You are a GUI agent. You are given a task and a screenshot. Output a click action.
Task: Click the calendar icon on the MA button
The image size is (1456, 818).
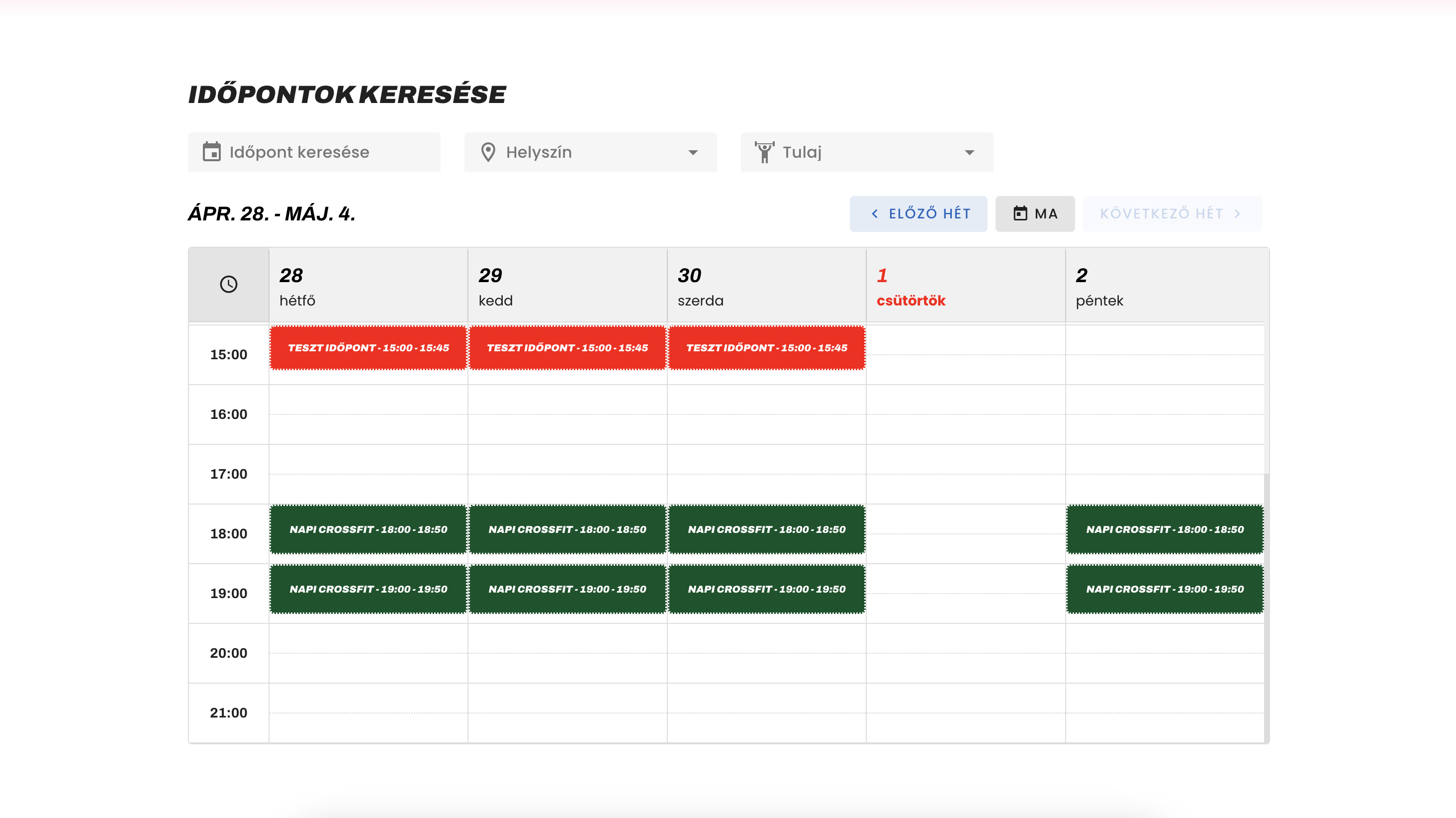[1020, 214]
